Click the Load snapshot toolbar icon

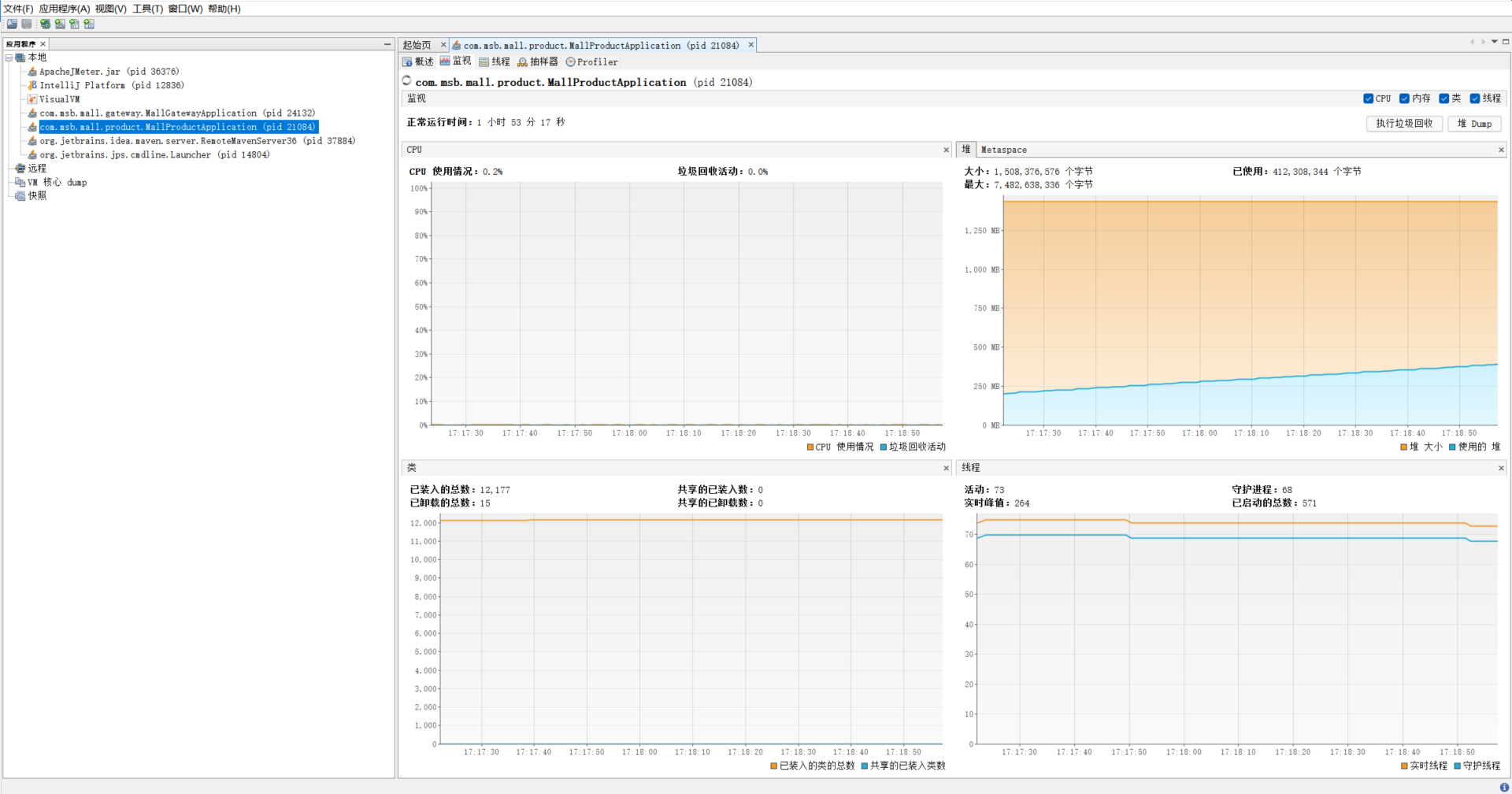(12, 24)
